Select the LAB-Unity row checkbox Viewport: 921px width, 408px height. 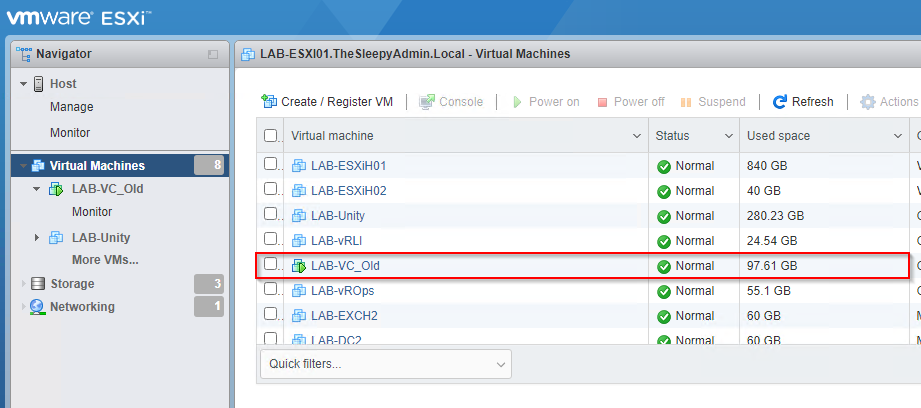[x=270, y=214]
